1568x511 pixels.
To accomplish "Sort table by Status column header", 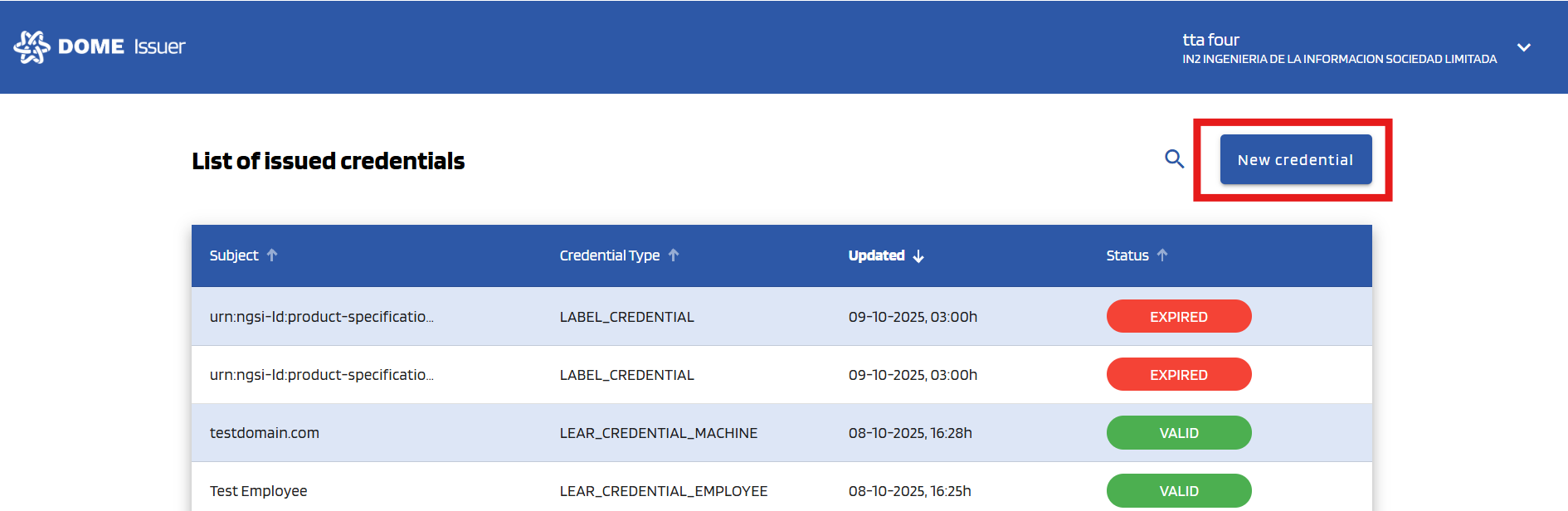I will pyautogui.click(x=1127, y=255).
